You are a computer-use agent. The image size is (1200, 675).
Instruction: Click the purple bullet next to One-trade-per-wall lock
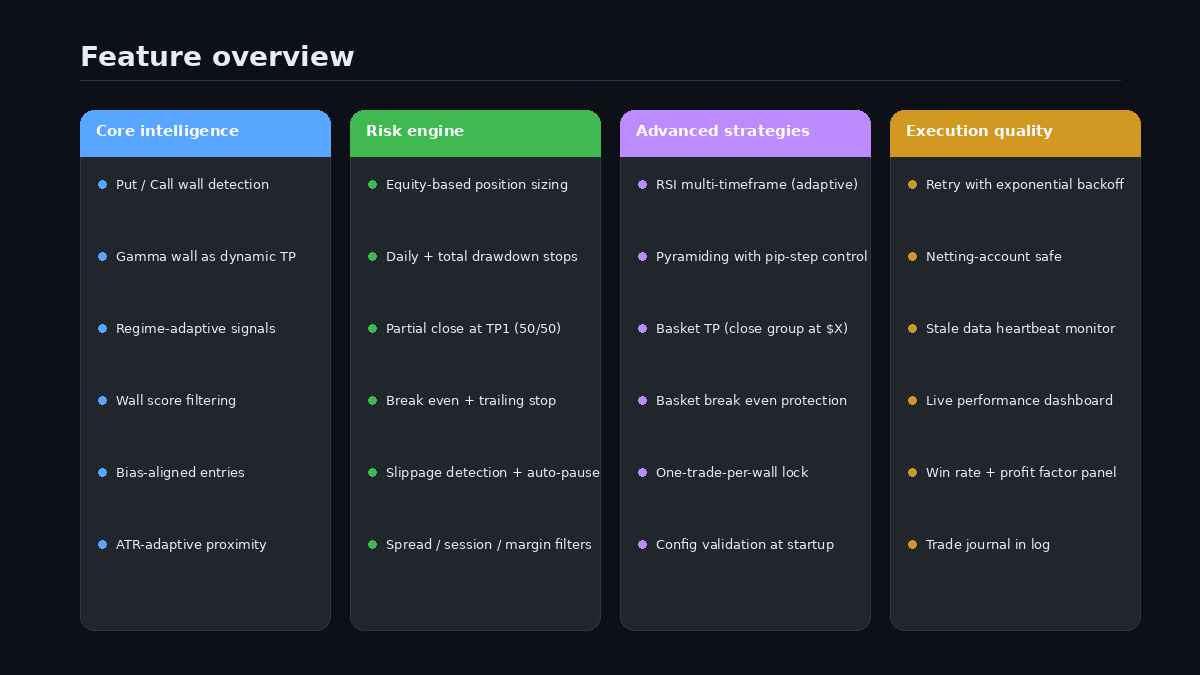tap(642, 473)
